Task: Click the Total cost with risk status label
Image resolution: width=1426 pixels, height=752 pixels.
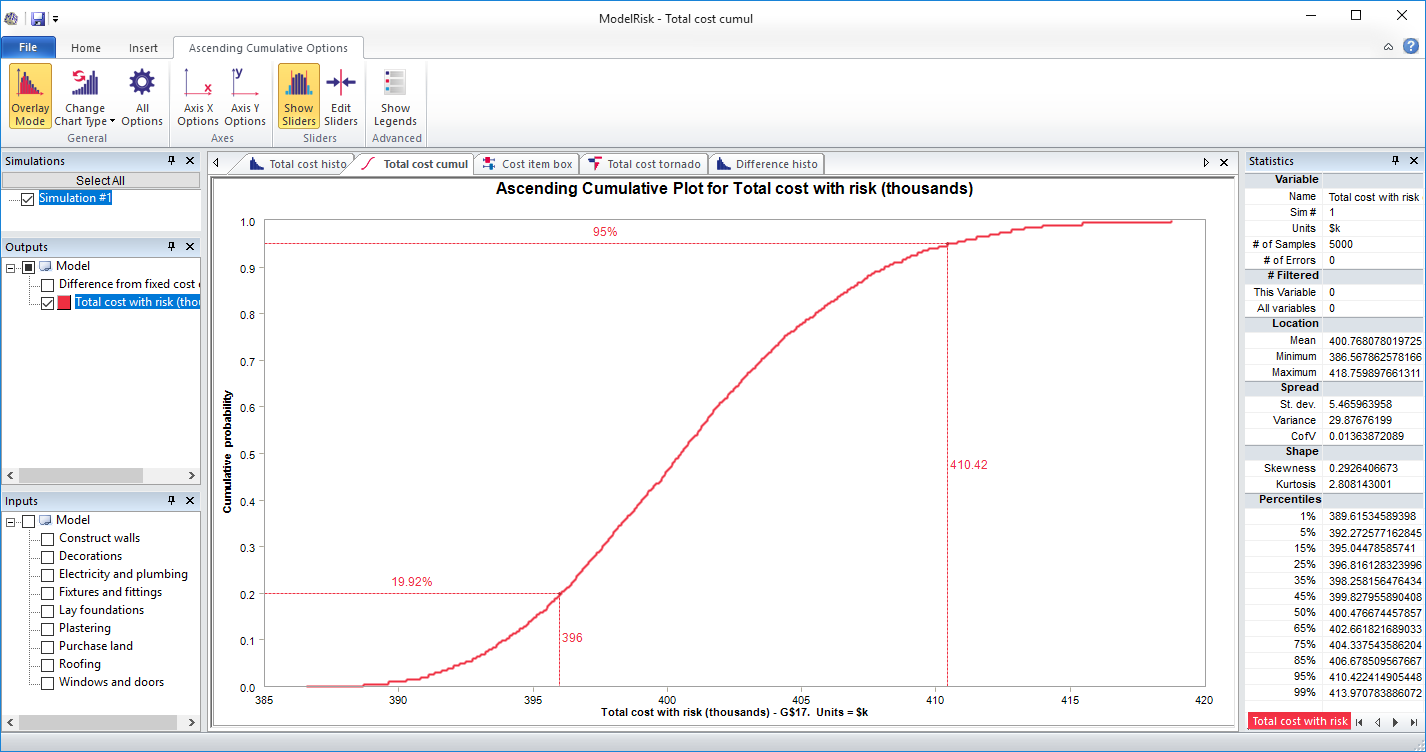Action: (1299, 721)
